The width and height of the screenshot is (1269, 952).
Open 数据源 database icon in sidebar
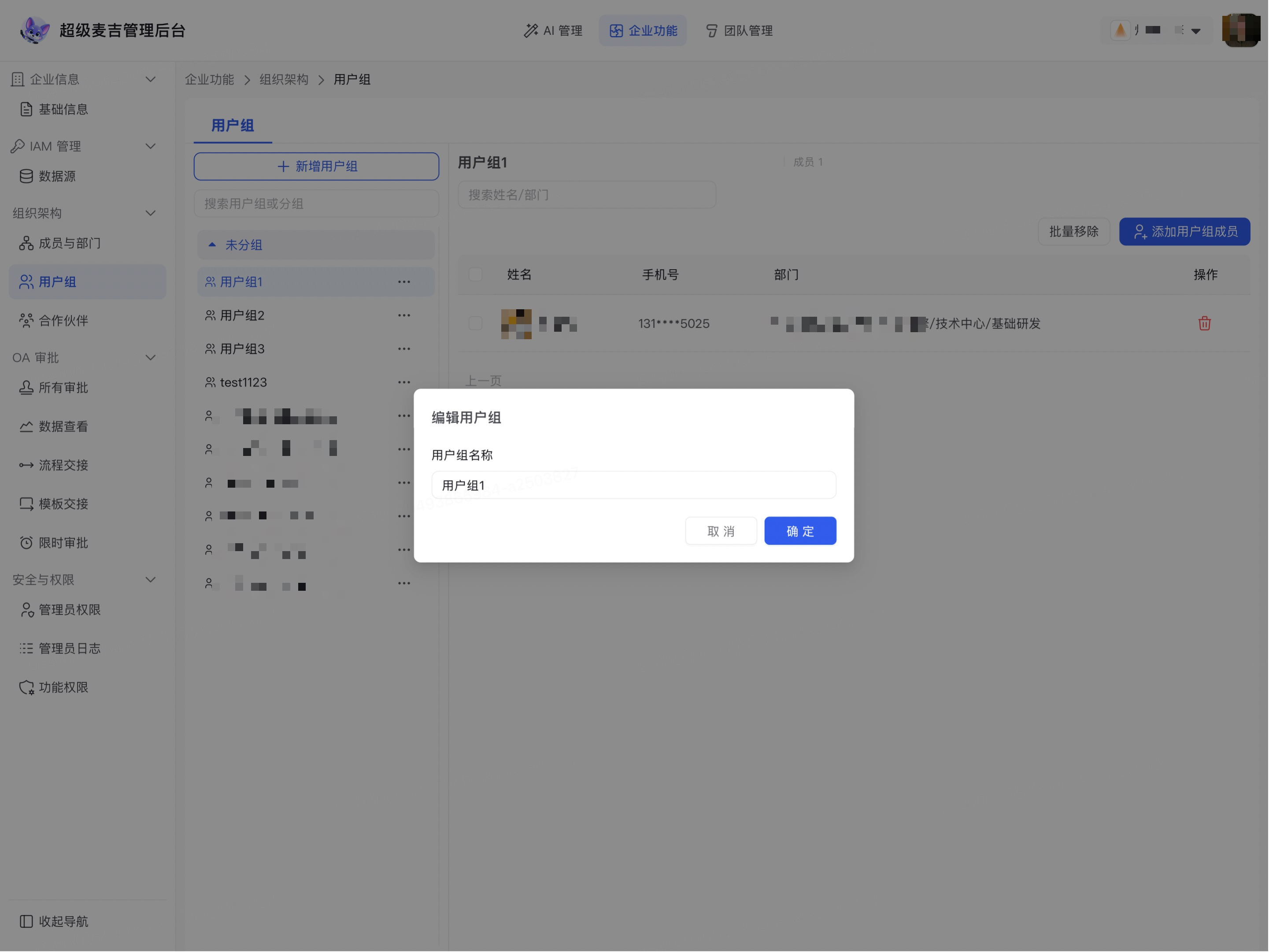pos(26,176)
